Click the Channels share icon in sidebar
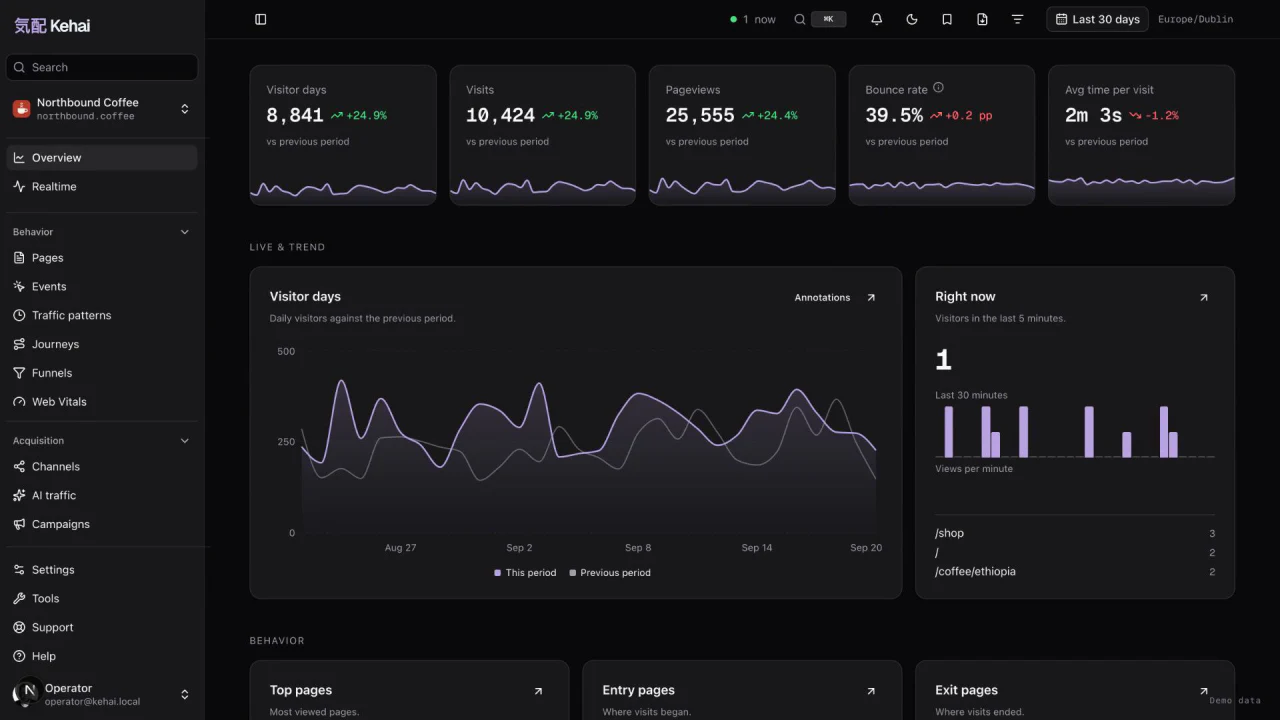 click(19, 467)
